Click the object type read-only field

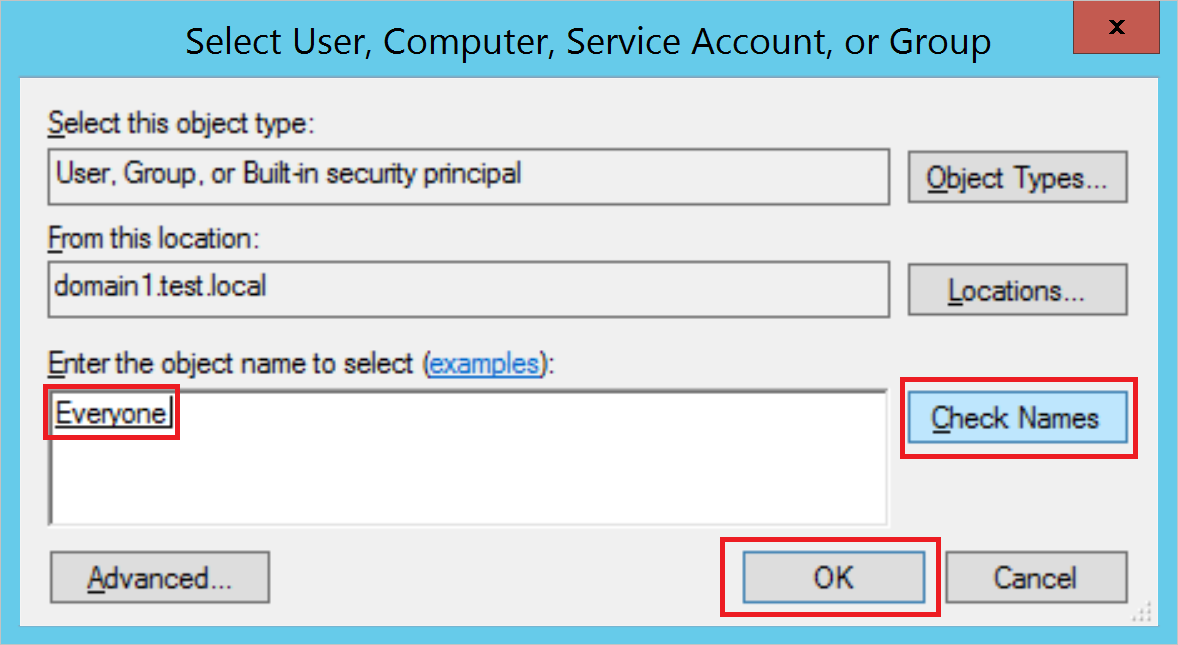point(468,175)
